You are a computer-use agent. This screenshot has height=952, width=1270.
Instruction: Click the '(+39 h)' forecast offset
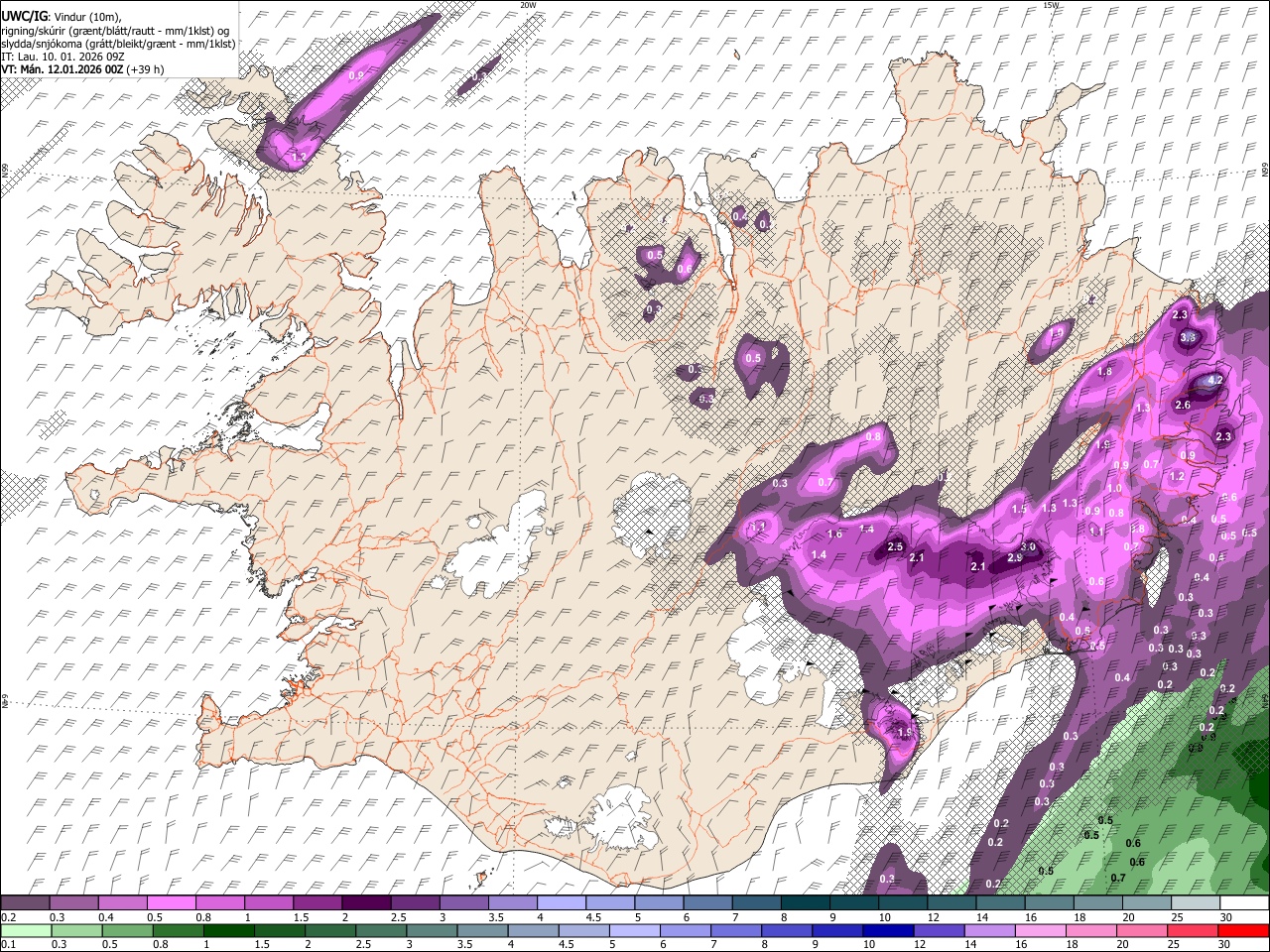(145, 69)
